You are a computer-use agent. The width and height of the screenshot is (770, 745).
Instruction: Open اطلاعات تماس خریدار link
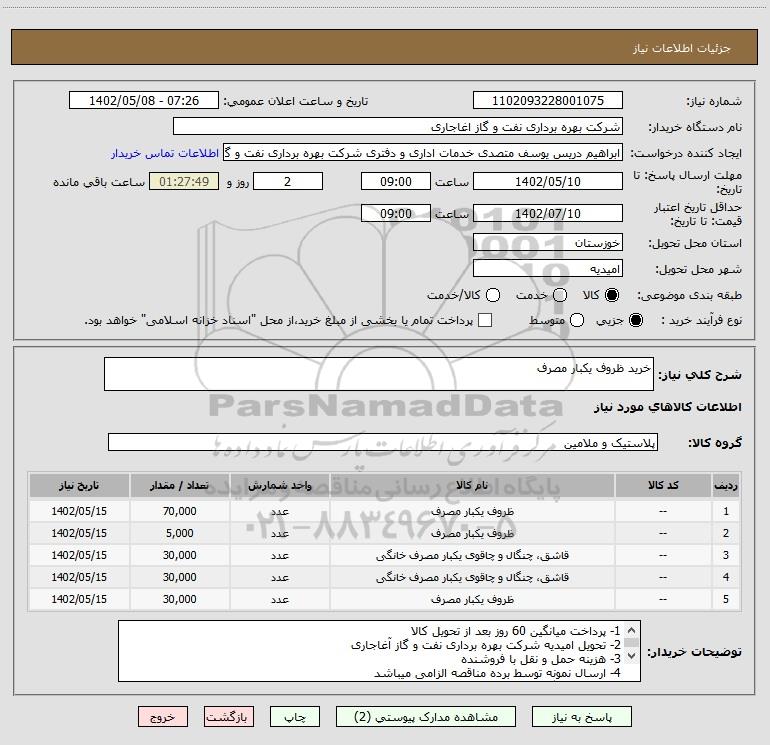tap(165, 153)
